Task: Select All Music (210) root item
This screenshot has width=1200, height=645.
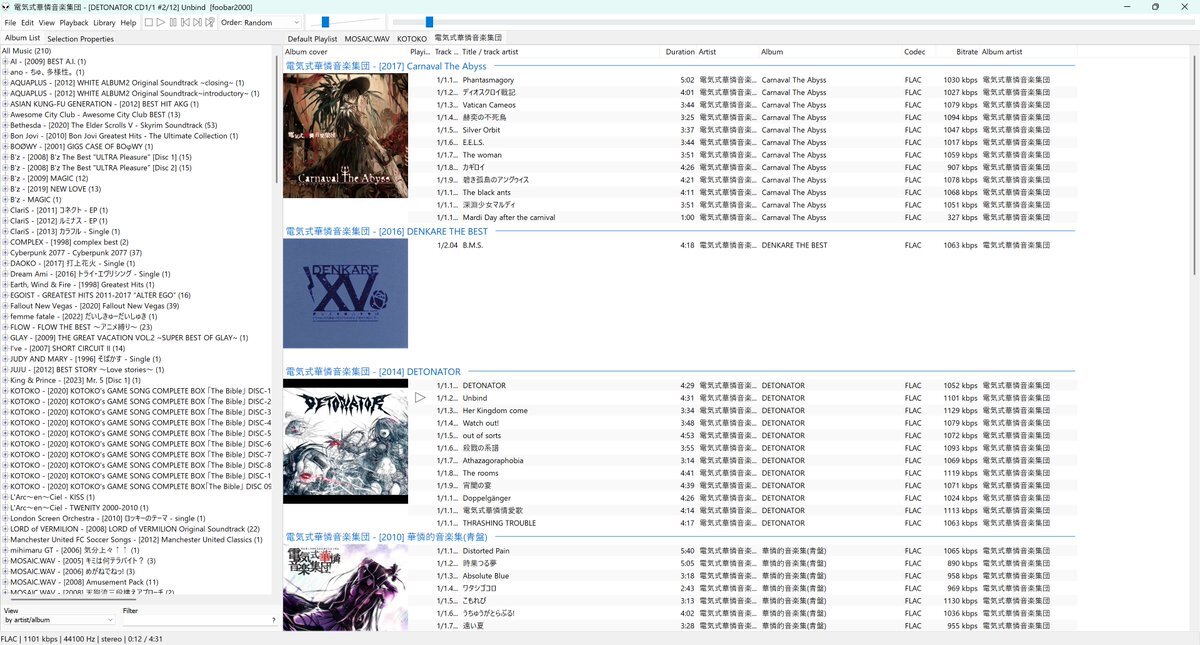Action: coord(27,51)
